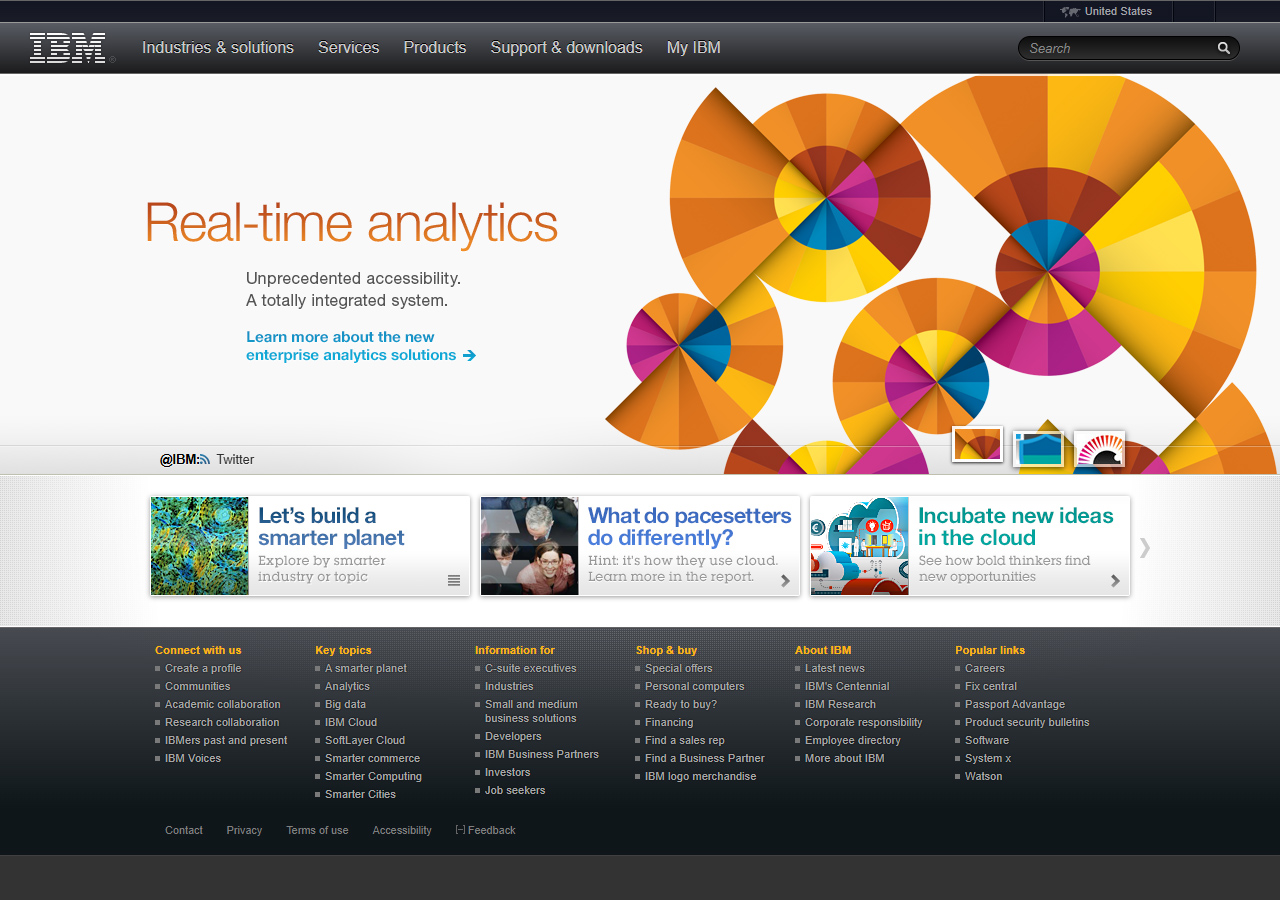This screenshot has height=900, width=1280.
Task: Open C-suite executives link
Action: 531,668
